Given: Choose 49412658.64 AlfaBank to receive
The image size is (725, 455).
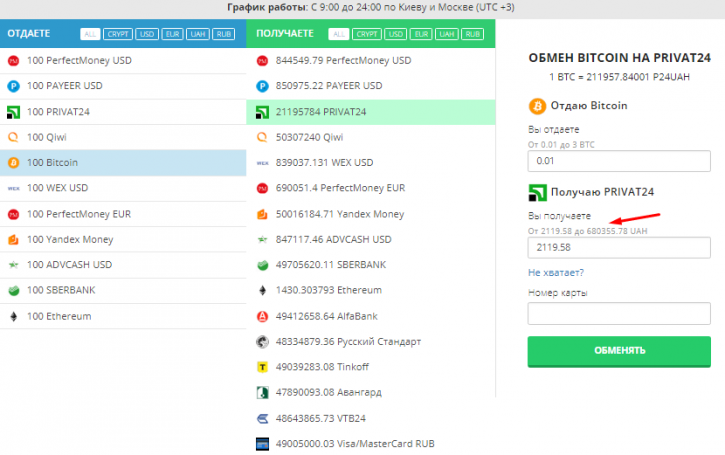Looking at the screenshot, I should [x=371, y=316].
